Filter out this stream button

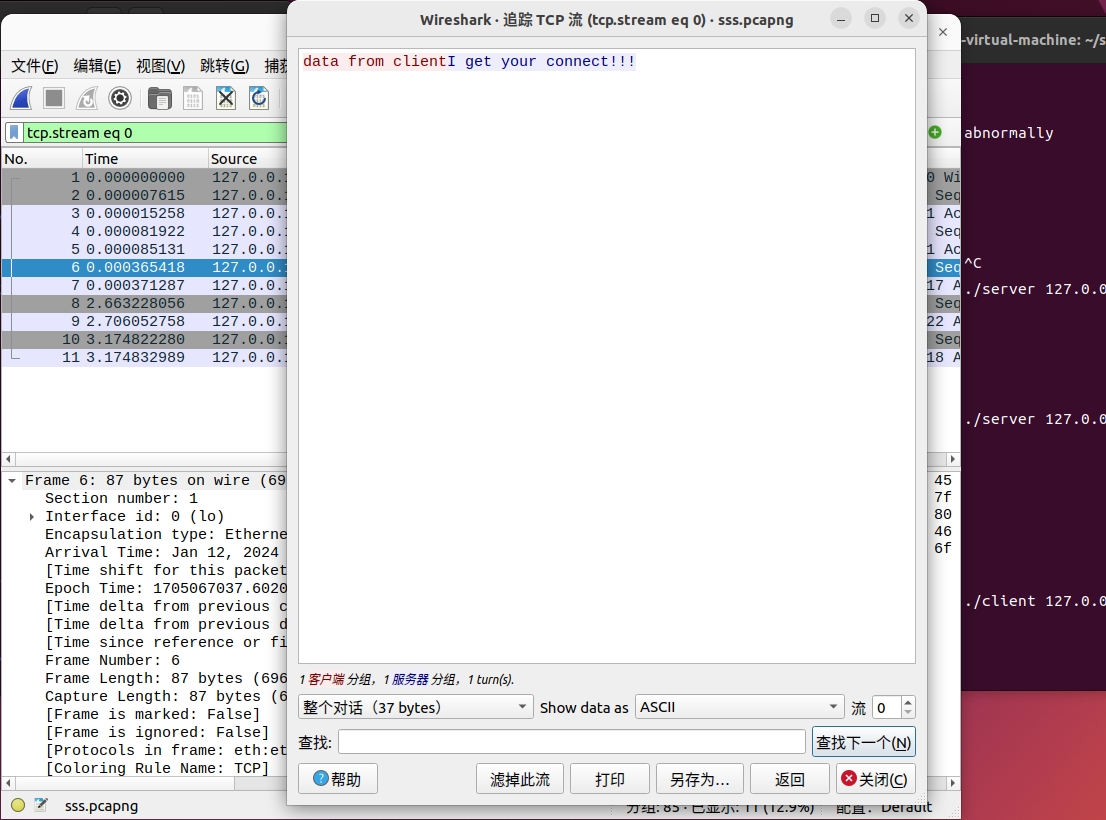[x=520, y=779]
